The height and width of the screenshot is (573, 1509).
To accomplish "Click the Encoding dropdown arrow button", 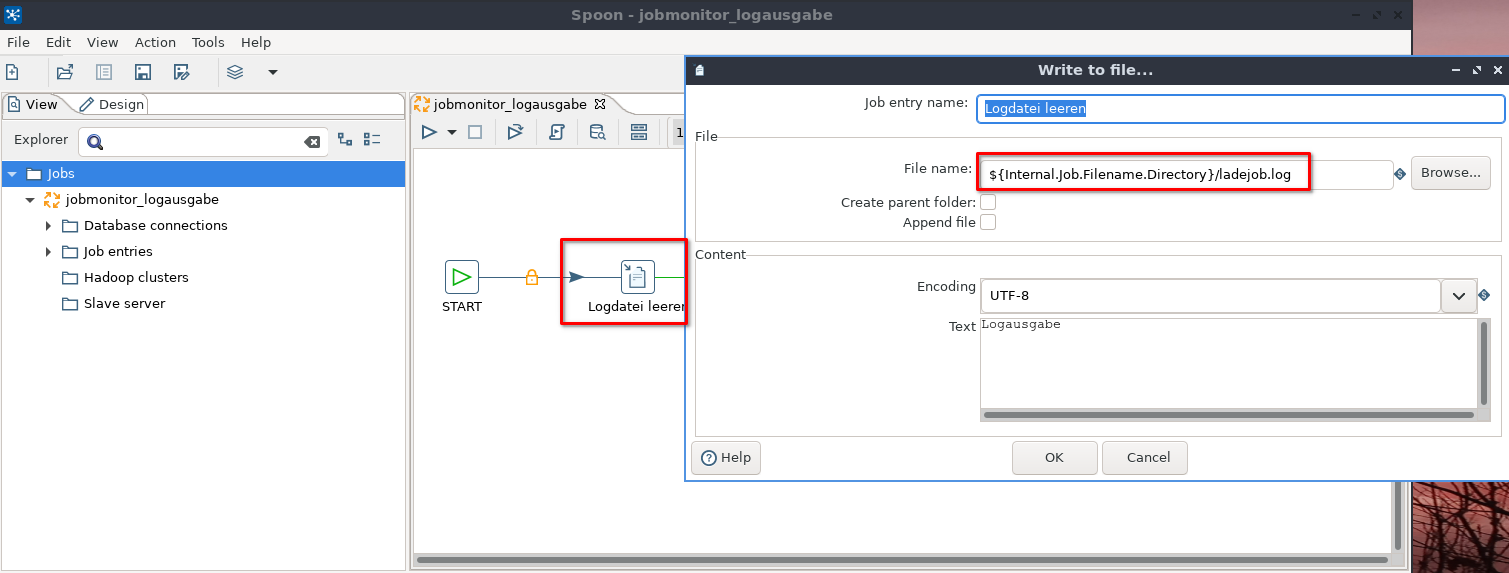I will (1458, 296).
